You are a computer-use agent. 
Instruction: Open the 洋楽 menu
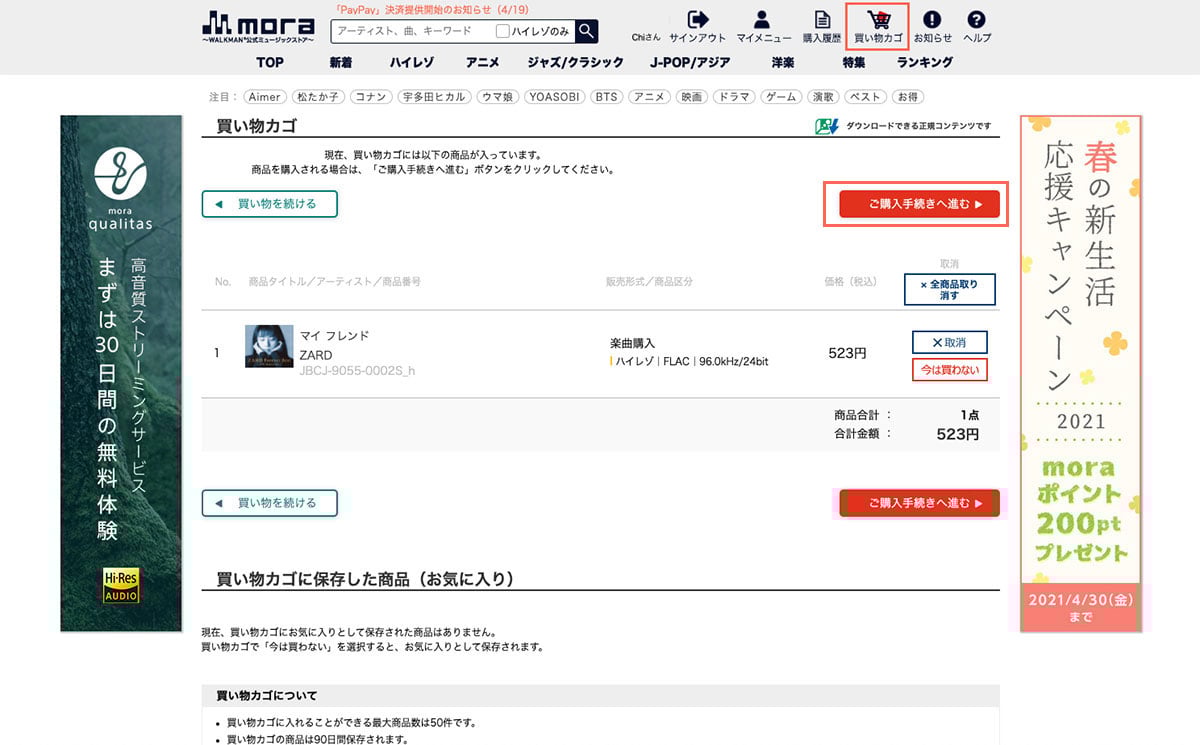(x=782, y=62)
